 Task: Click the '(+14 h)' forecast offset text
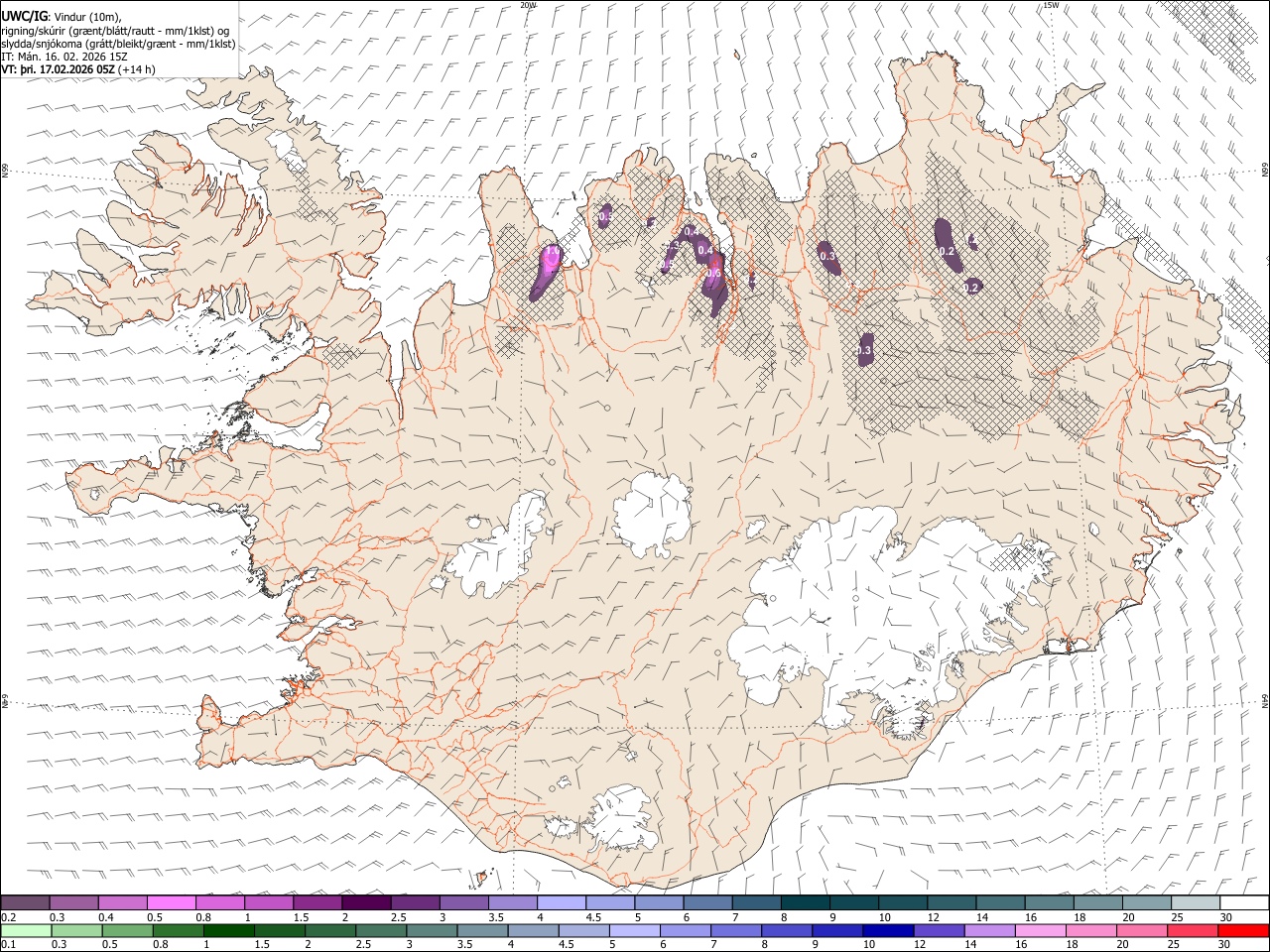click(136, 69)
